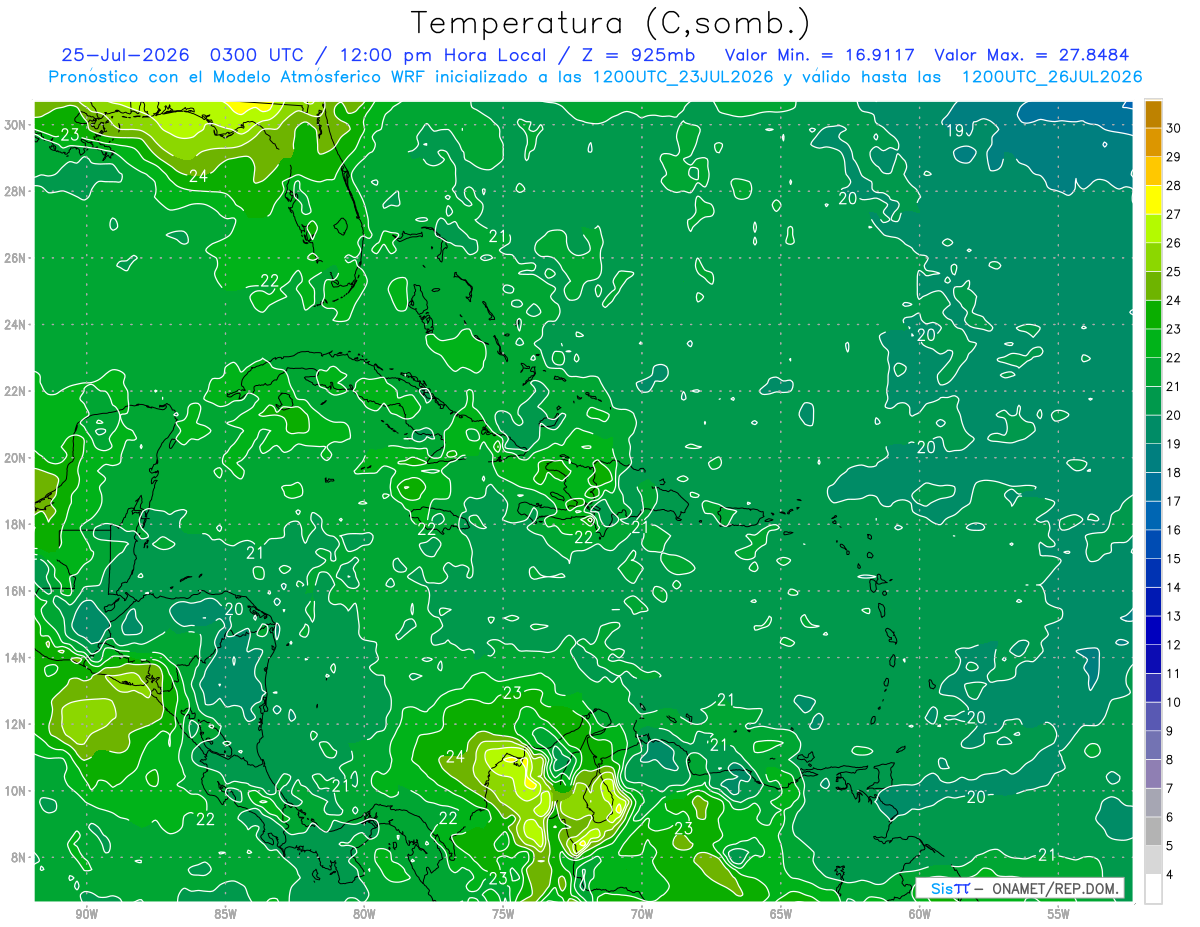
Task: Click the green colorbar segment between 22 and 23
Action: point(1153,343)
